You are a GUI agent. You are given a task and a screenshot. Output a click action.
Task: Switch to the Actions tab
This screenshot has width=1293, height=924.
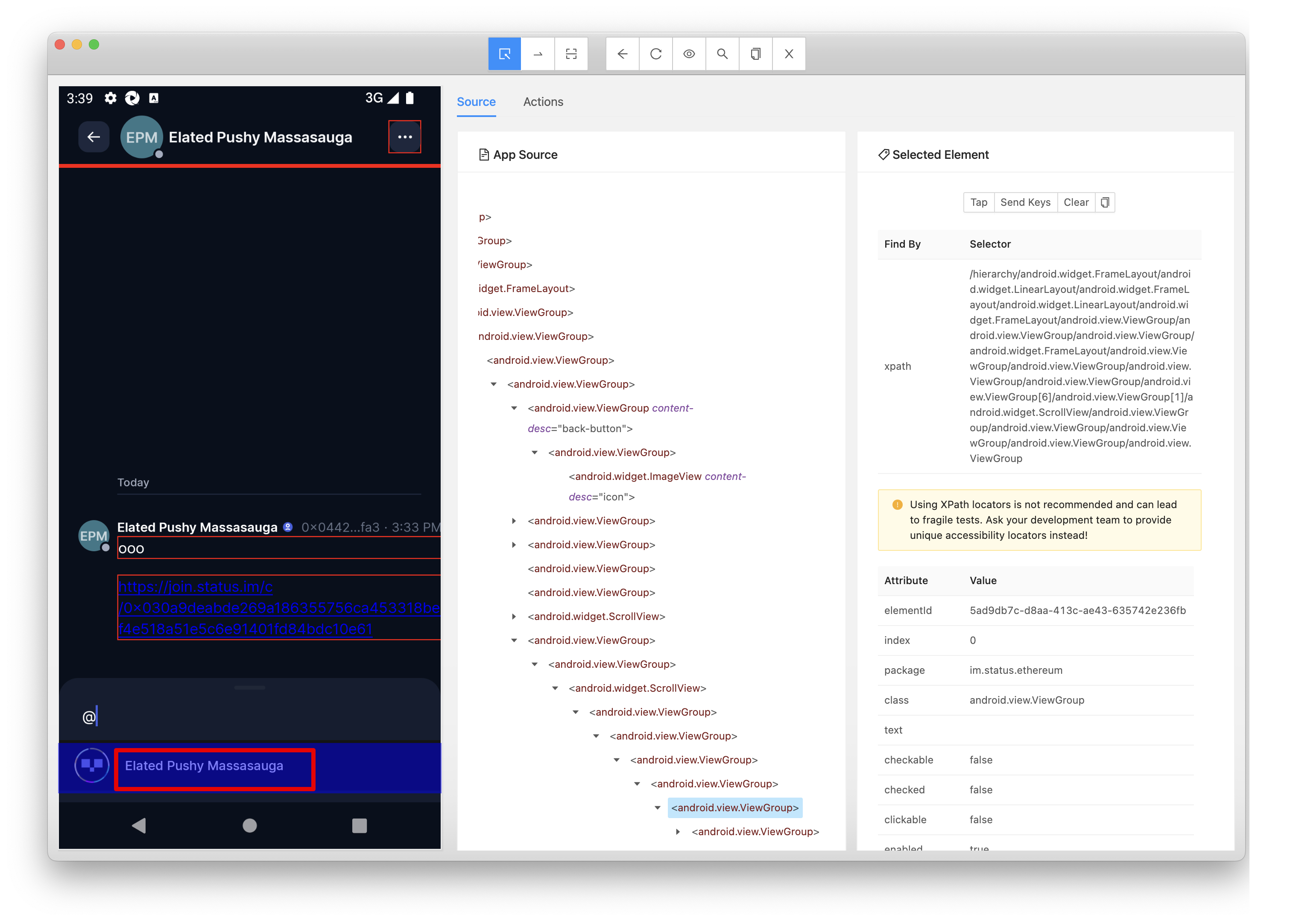click(x=543, y=102)
